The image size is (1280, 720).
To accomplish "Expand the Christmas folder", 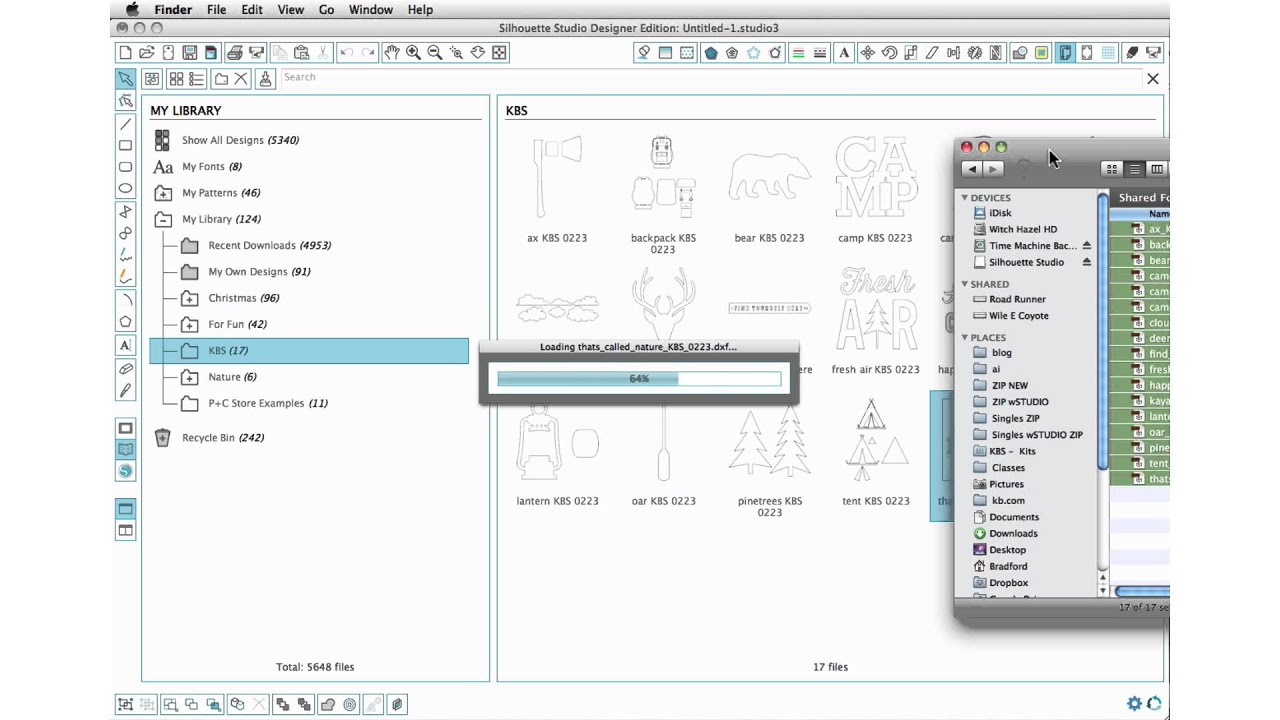I will (x=189, y=298).
